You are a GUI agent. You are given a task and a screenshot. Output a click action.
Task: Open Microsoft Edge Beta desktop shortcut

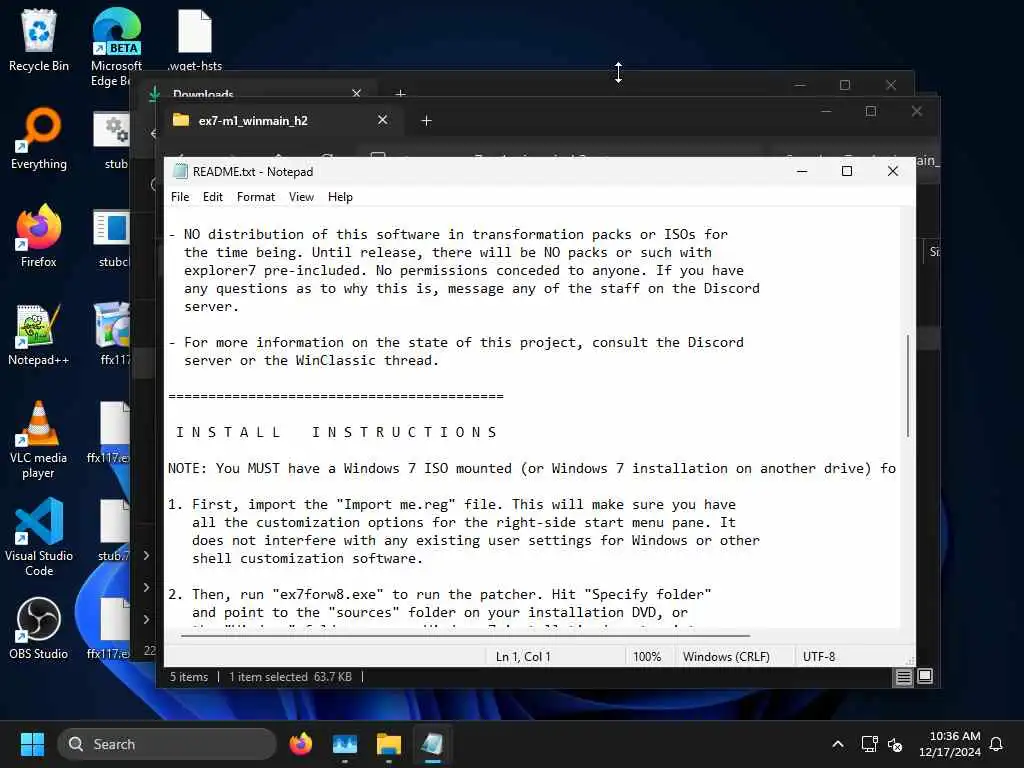[x=116, y=46]
